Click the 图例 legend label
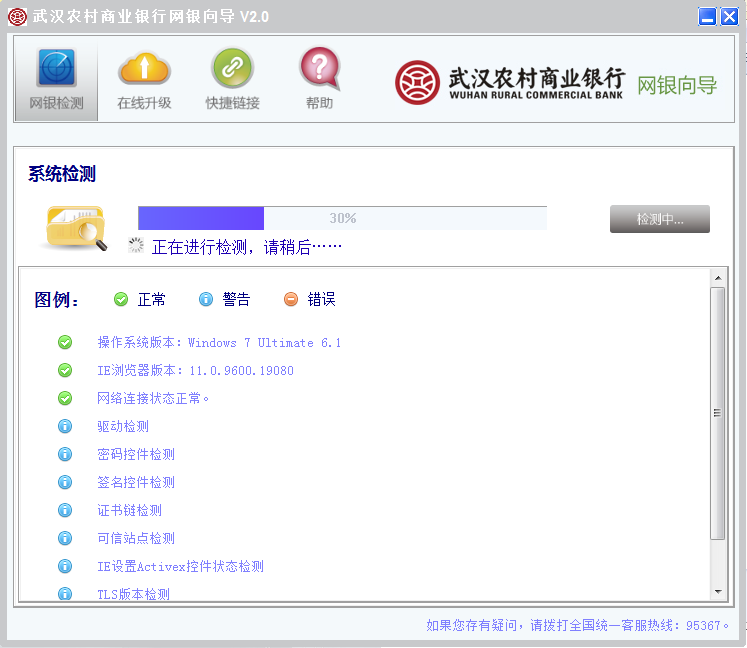The height and width of the screenshot is (648, 747). point(56,300)
